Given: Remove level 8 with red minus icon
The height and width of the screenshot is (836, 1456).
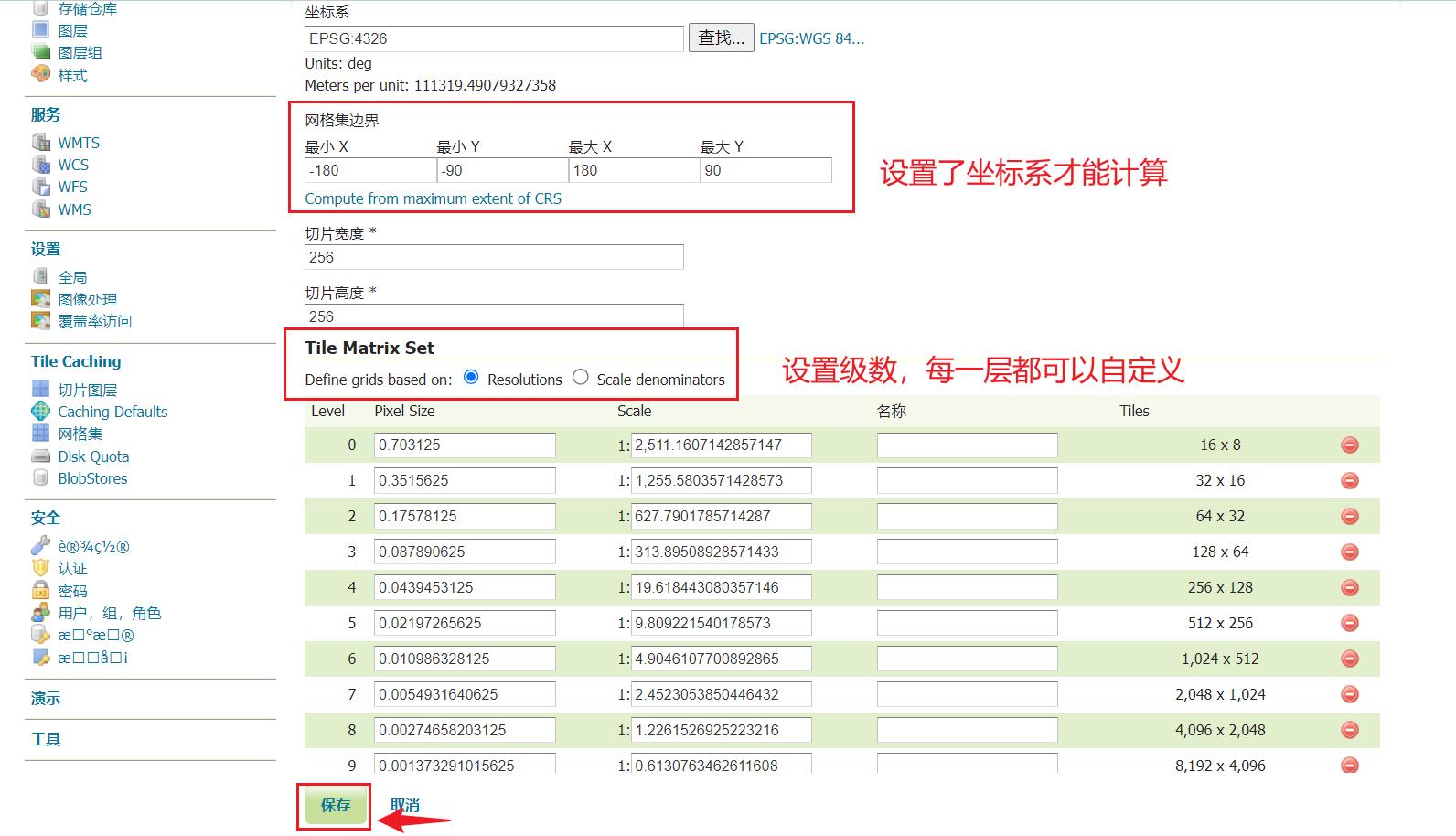Looking at the screenshot, I should (x=1349, y=731).
